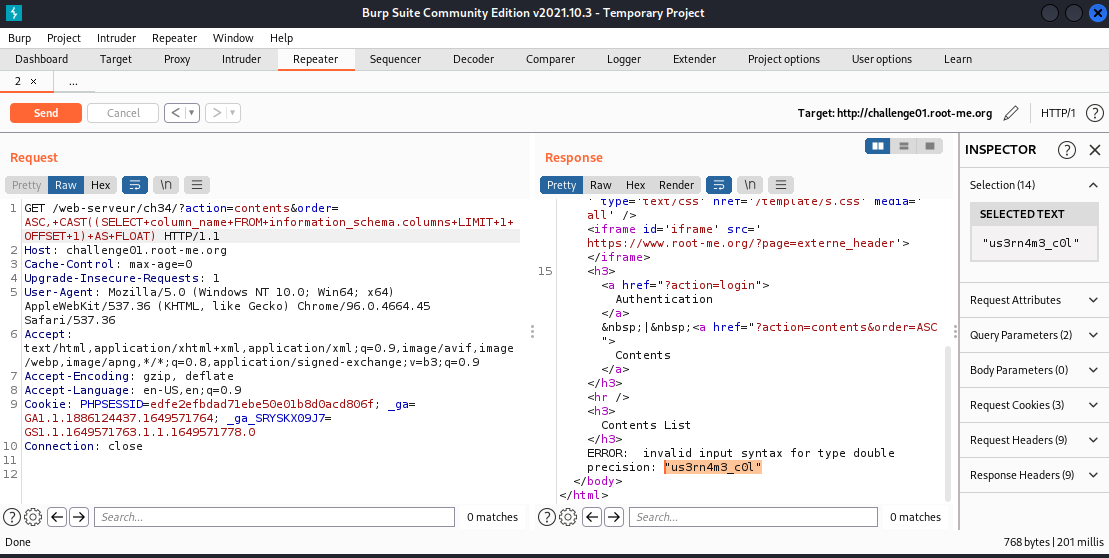Click the Cancel button

pos(123,113)
